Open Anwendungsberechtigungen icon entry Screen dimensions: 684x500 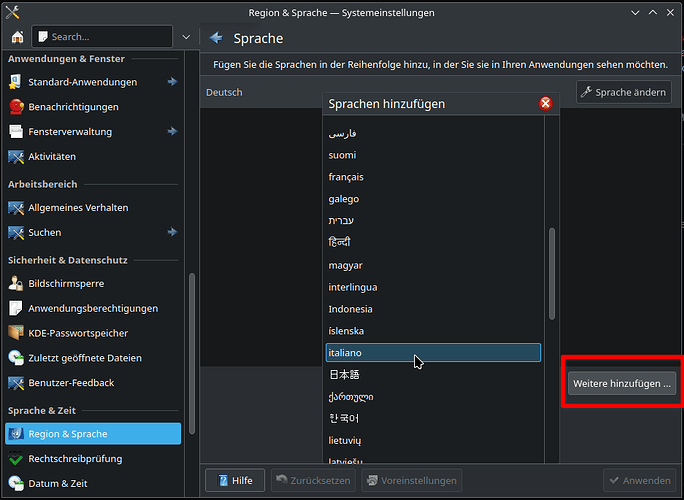click(16, 308)
